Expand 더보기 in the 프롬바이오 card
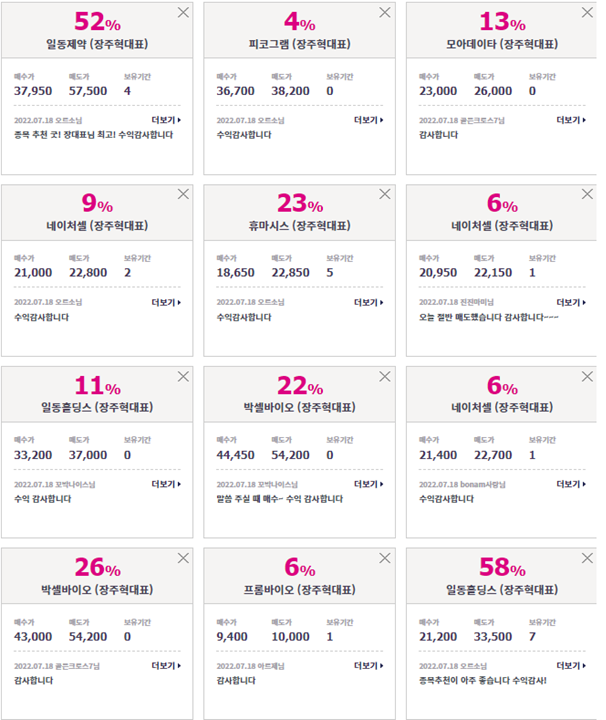Viewport: 606px width, 720px height. (369, 665)
